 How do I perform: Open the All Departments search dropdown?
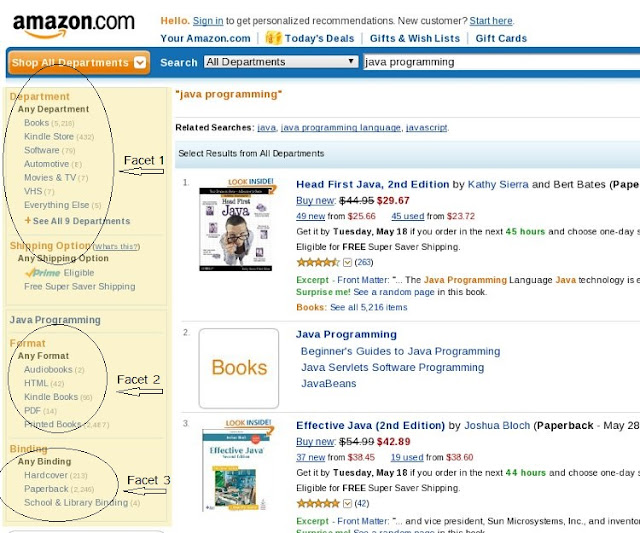click(x=280, y=62)
